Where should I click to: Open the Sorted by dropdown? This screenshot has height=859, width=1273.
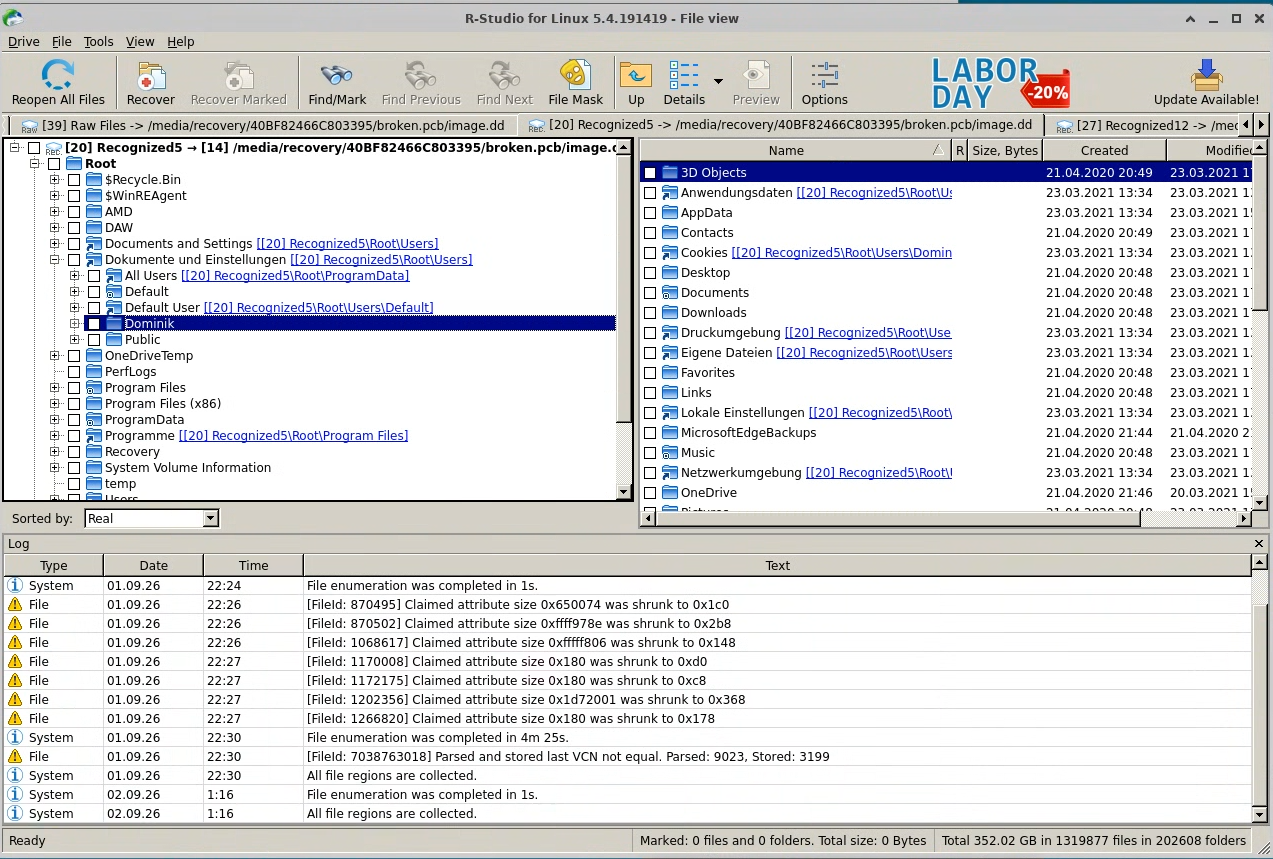tap(210, 518)
